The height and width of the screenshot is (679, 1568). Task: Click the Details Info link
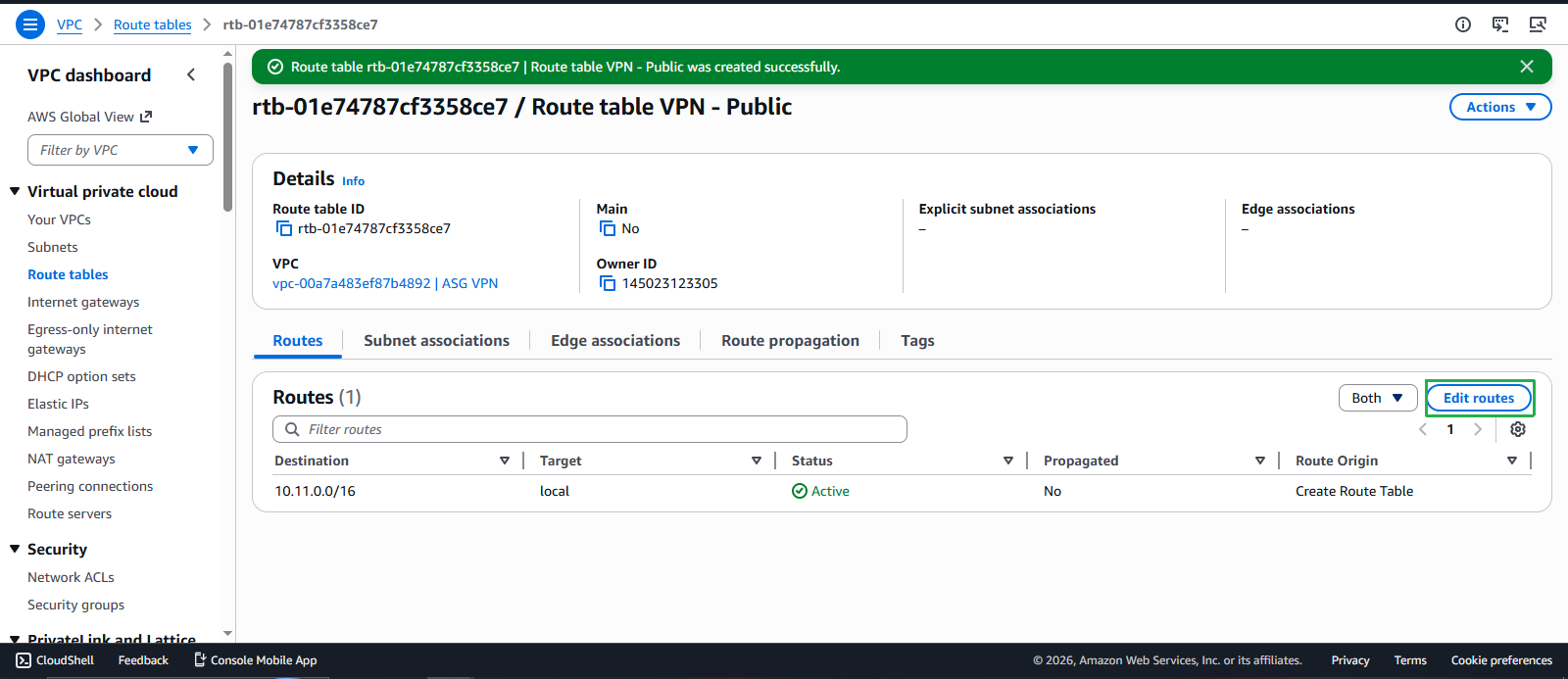[353, 181]
